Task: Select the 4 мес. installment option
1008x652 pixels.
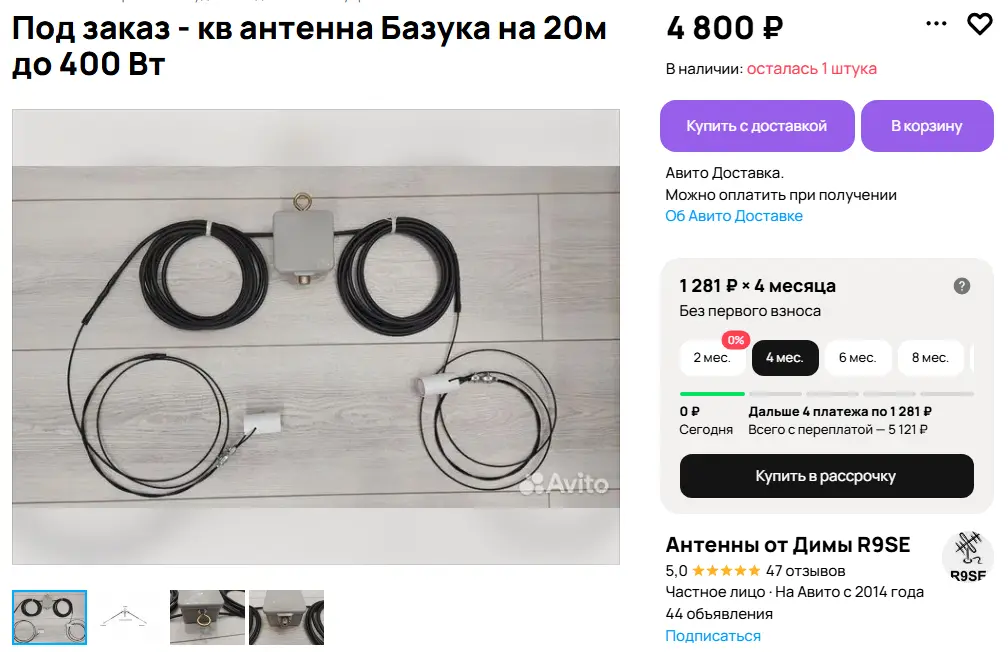Action: coord(785,358)
